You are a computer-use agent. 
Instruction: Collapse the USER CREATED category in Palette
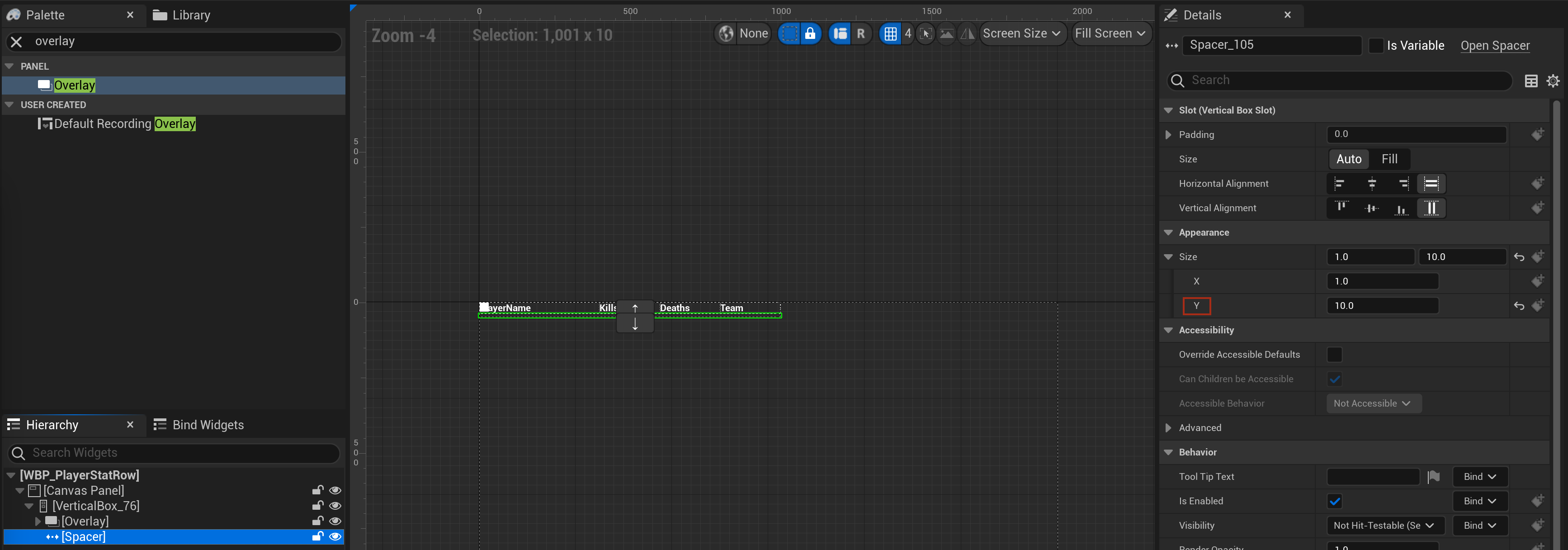[9, 105]
